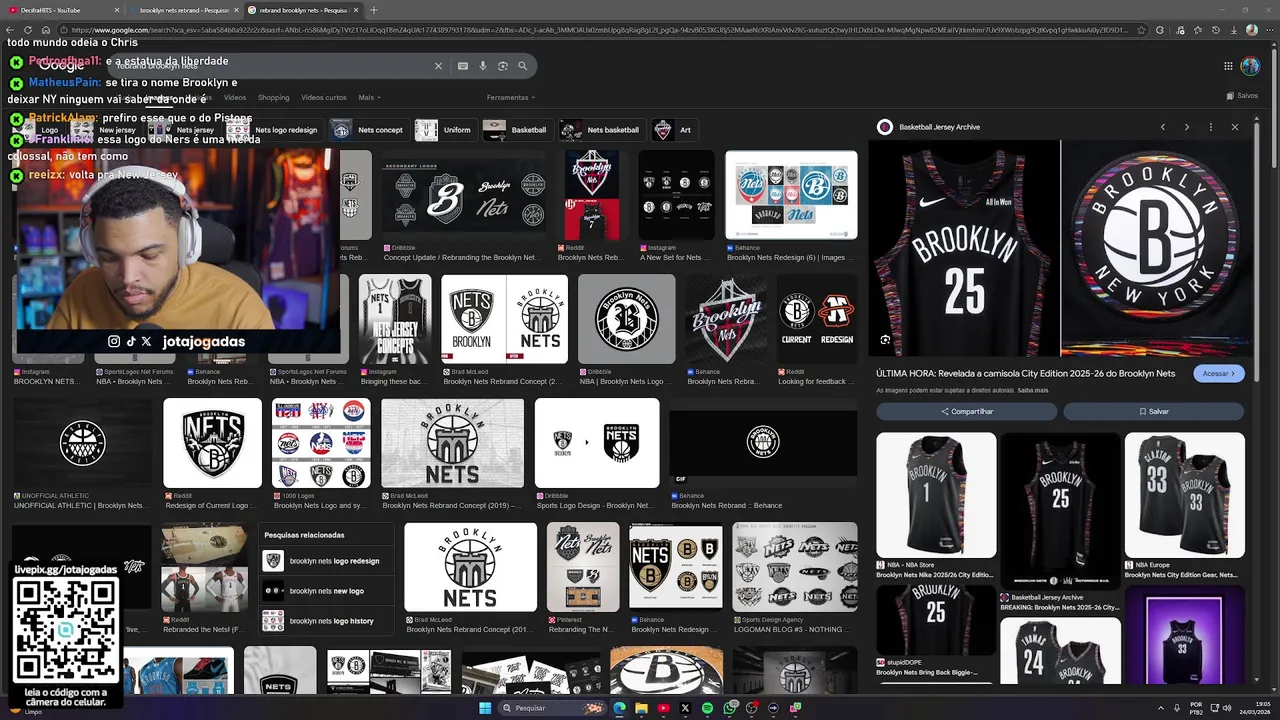The width and height of the screenshot is (1280, 720).
Task: Open Sports Logo Design Dribbble thumbnail
Action: pyautogui.click(x=597, y=443)
